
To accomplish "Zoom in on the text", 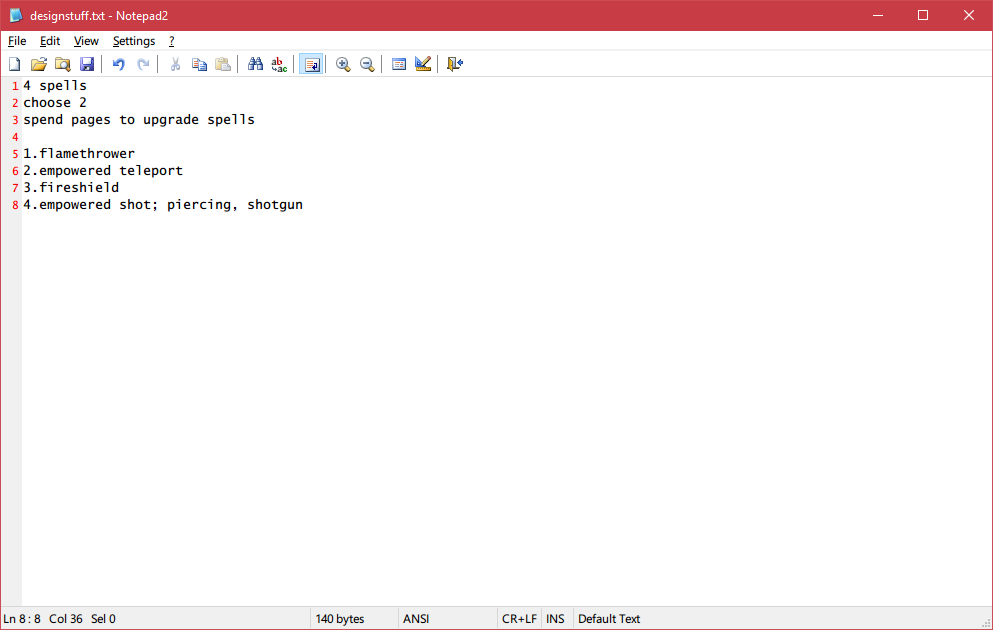I will [x=343, y=63].
